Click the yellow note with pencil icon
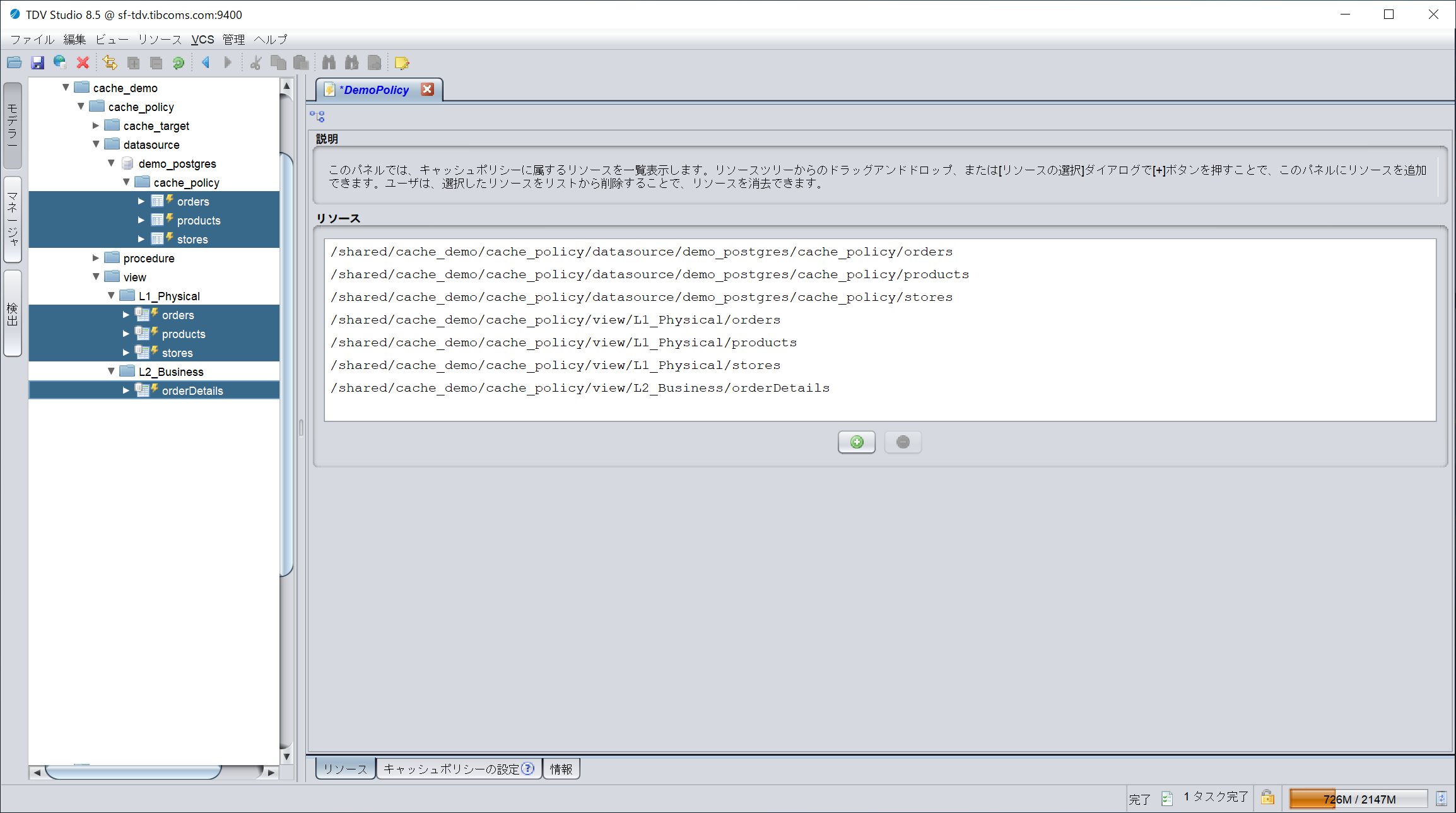Viewport: 1456px width, 813px height. (x=402, y=62)
